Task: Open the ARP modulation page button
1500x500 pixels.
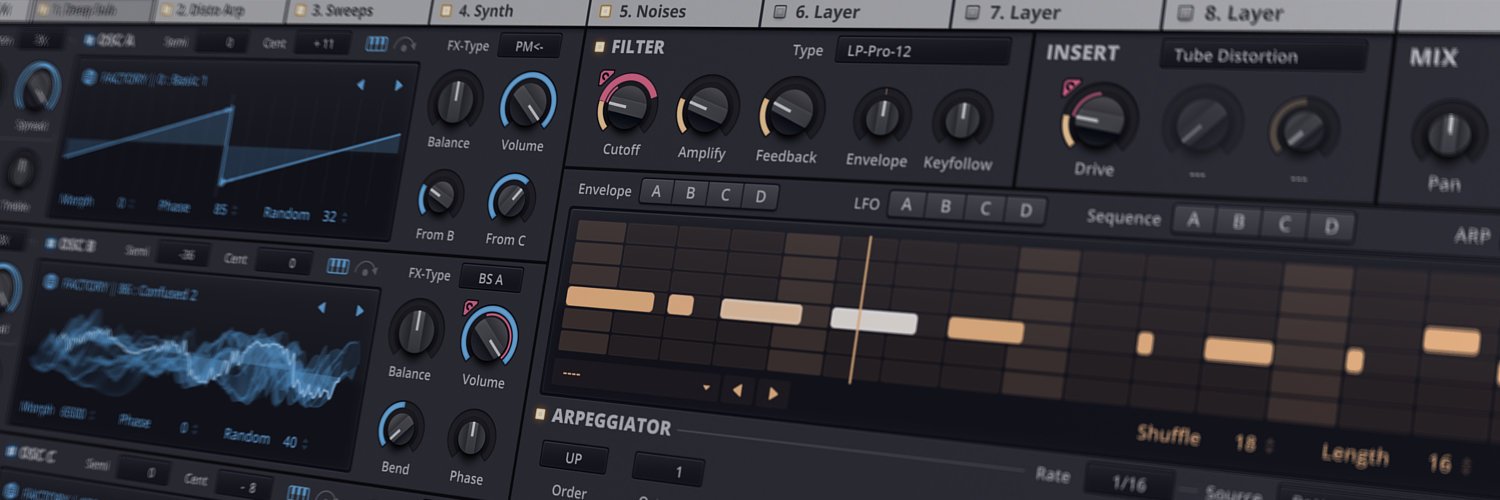Action: click(x=1472, y=236)
